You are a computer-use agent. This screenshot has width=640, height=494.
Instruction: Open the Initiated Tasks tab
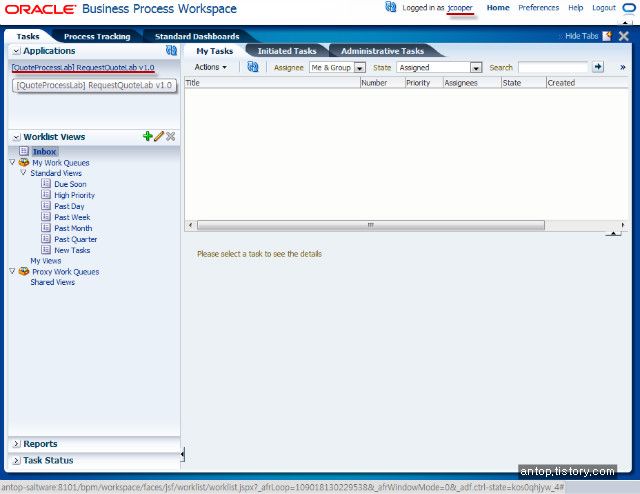click(x=287, y=51)
